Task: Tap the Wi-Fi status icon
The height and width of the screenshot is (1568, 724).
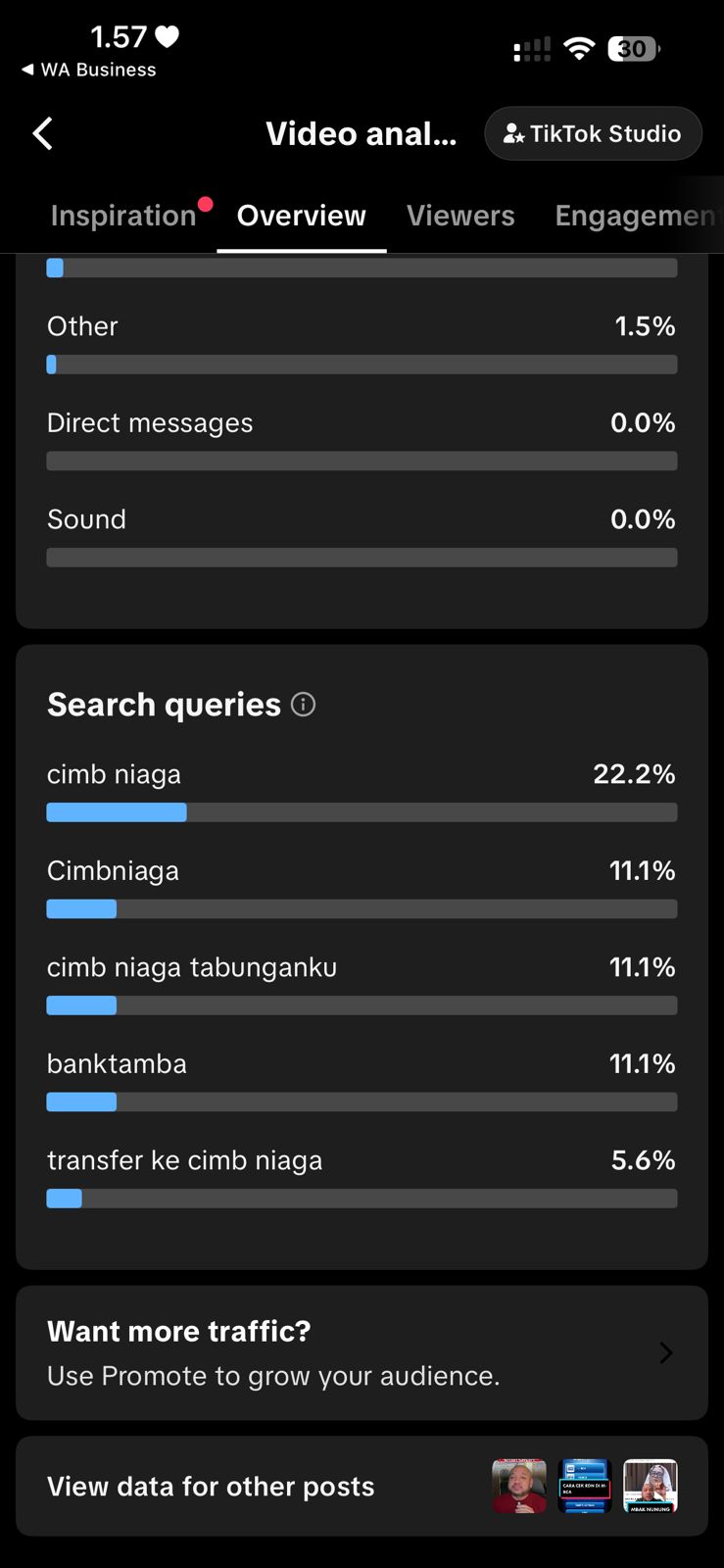Action: (x=580, y=49)
